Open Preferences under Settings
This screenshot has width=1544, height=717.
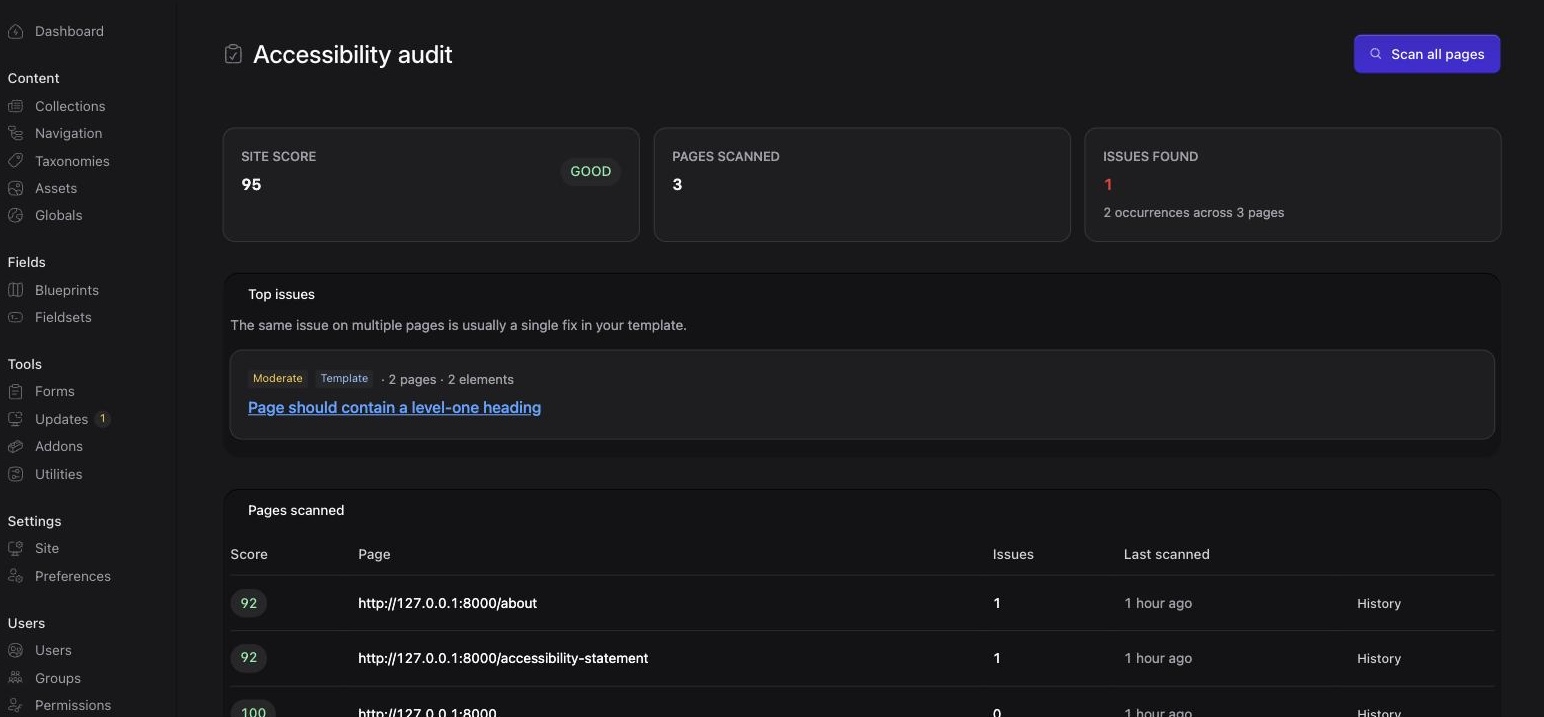pyautogui.click(x=73, y=576)
